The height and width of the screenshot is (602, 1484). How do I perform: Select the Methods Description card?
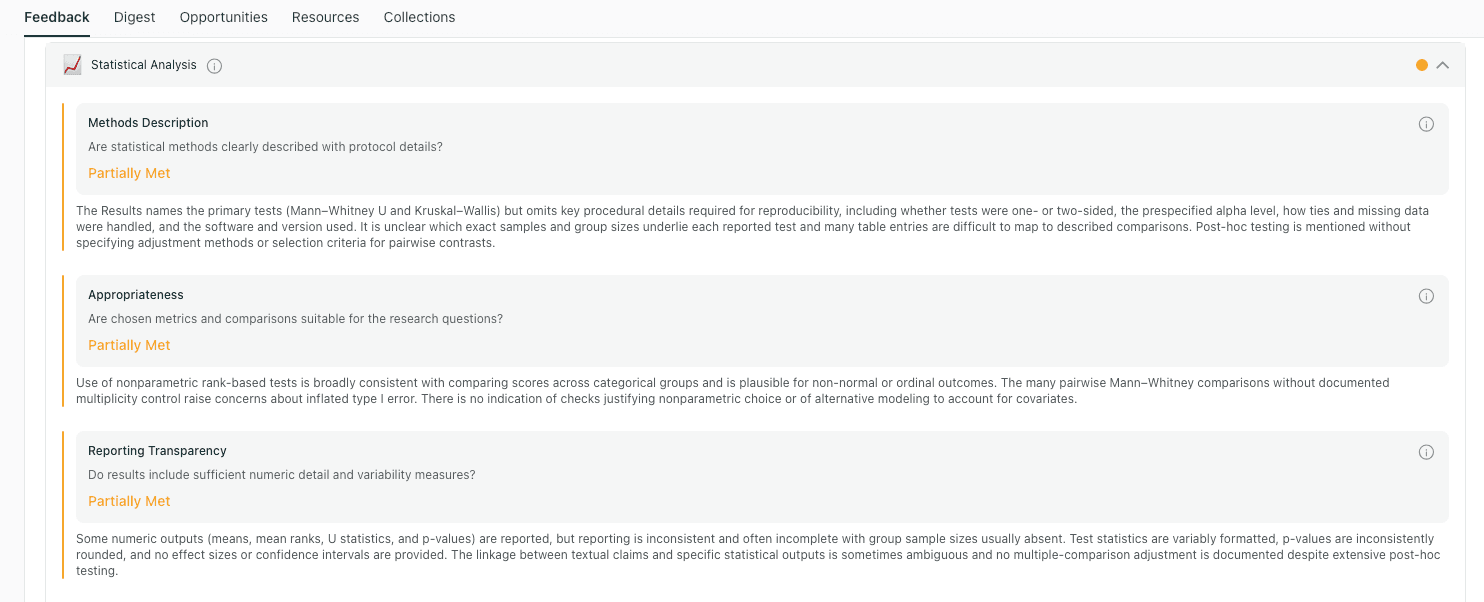[x=148, y=122]
